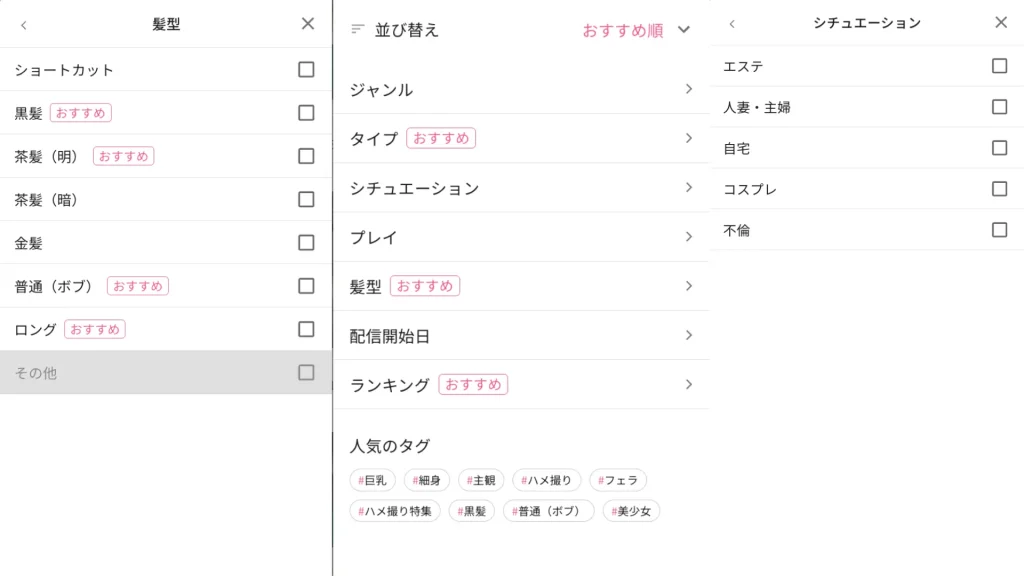Image resolution: width=1024 pixels, height=576 pixels.
Task: Expand the 配信開始日 filter
Action: coord(689,335)
